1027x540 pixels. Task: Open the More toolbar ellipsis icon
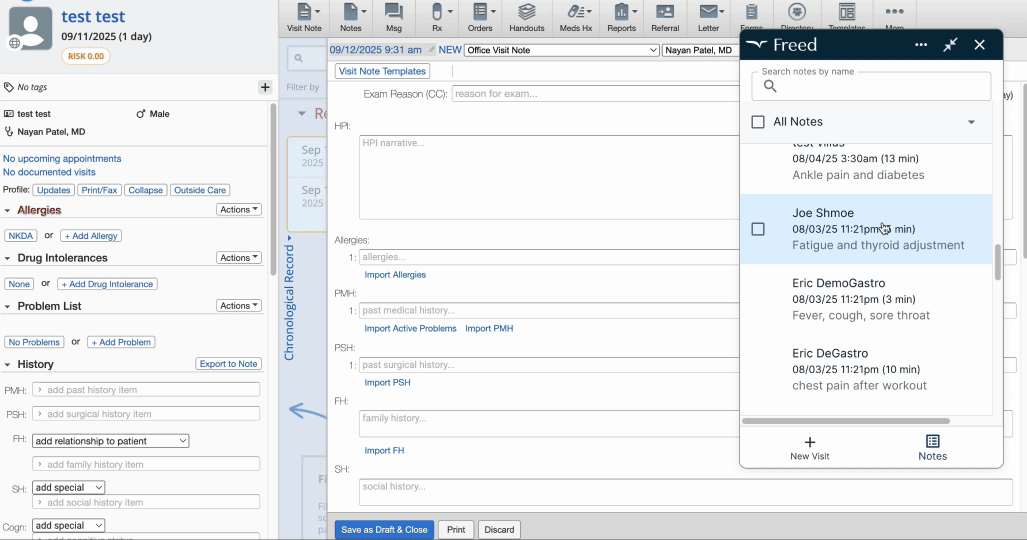894,12
